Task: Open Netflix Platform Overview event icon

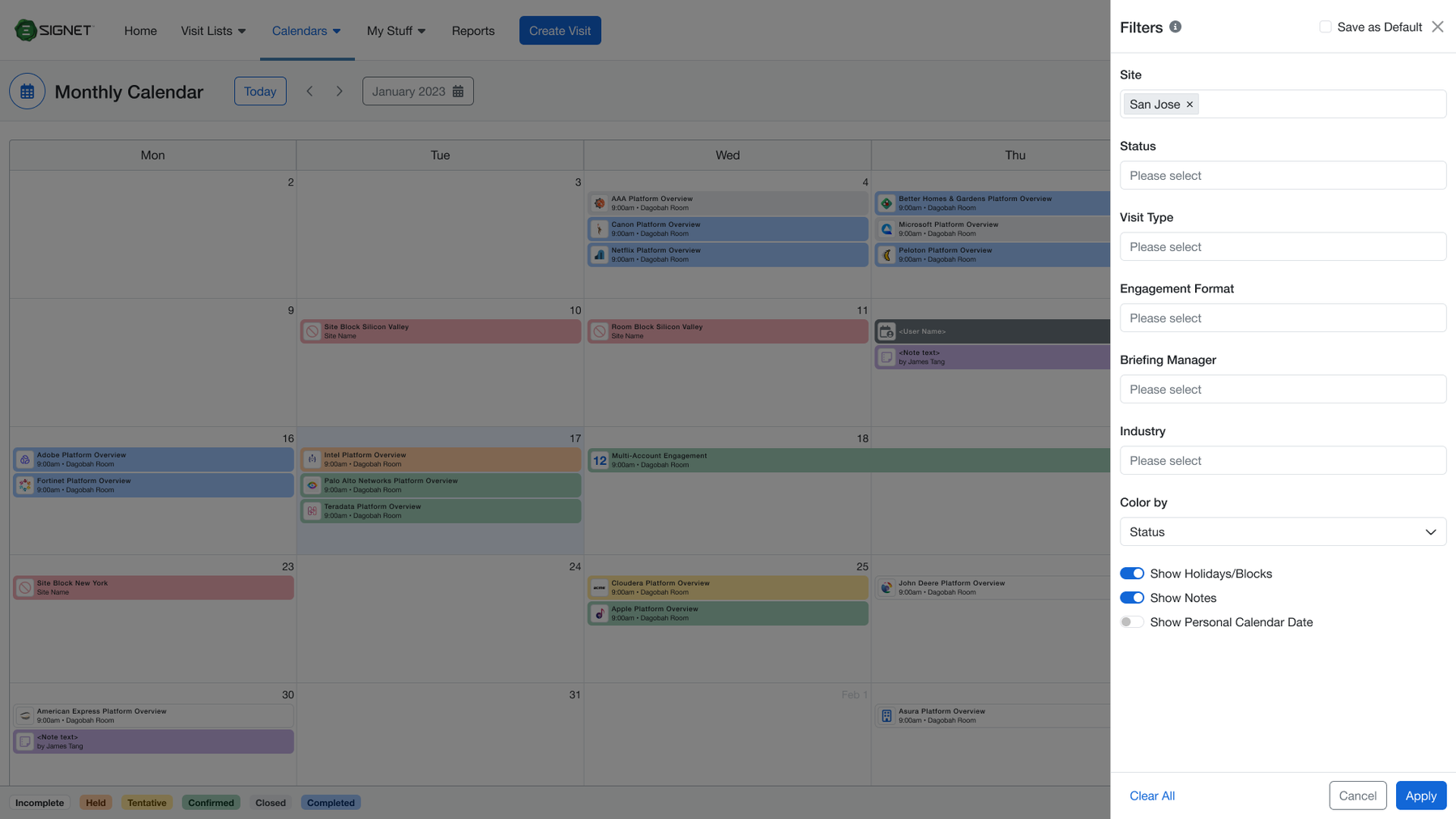Action: [600, 255]
